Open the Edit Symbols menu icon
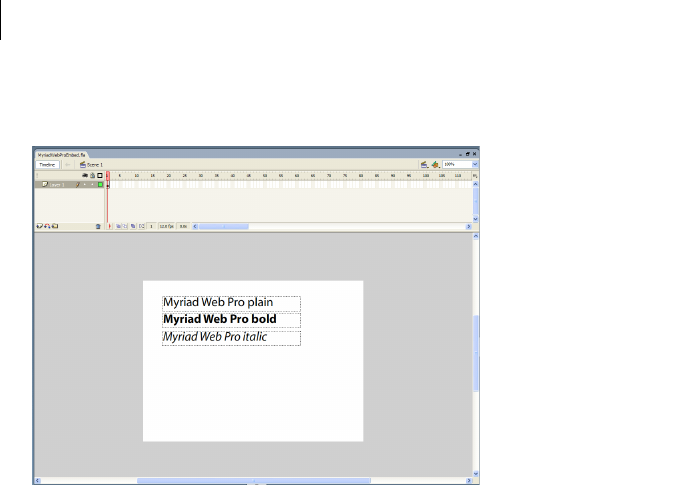The width and height of the screenshot is (694, 485). pyautogui.click(x=436, y=165)
